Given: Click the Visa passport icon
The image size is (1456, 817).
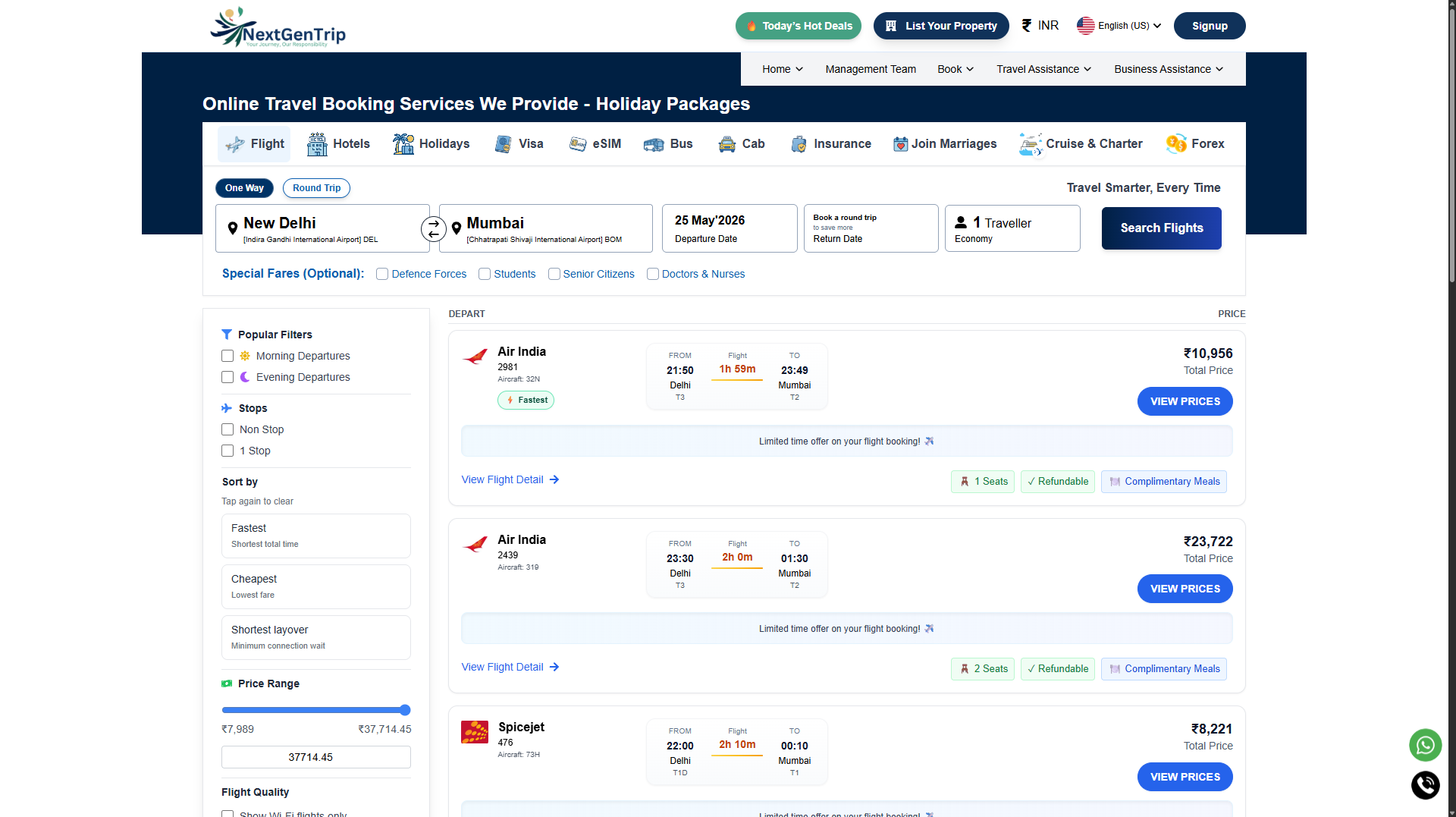Looking at the screenshot, I should point(503,144).
